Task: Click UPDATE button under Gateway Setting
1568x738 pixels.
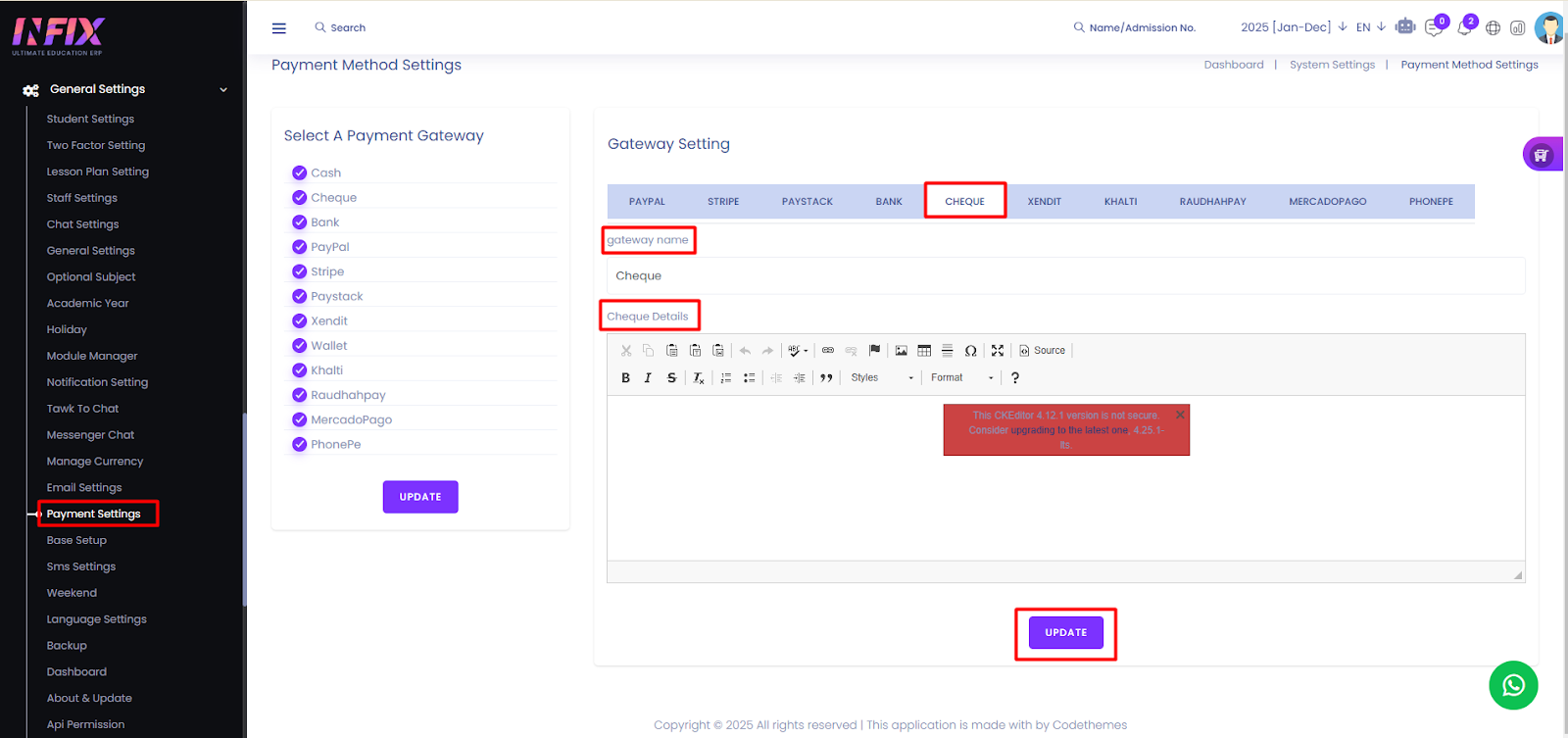Action: (1066, 632)
